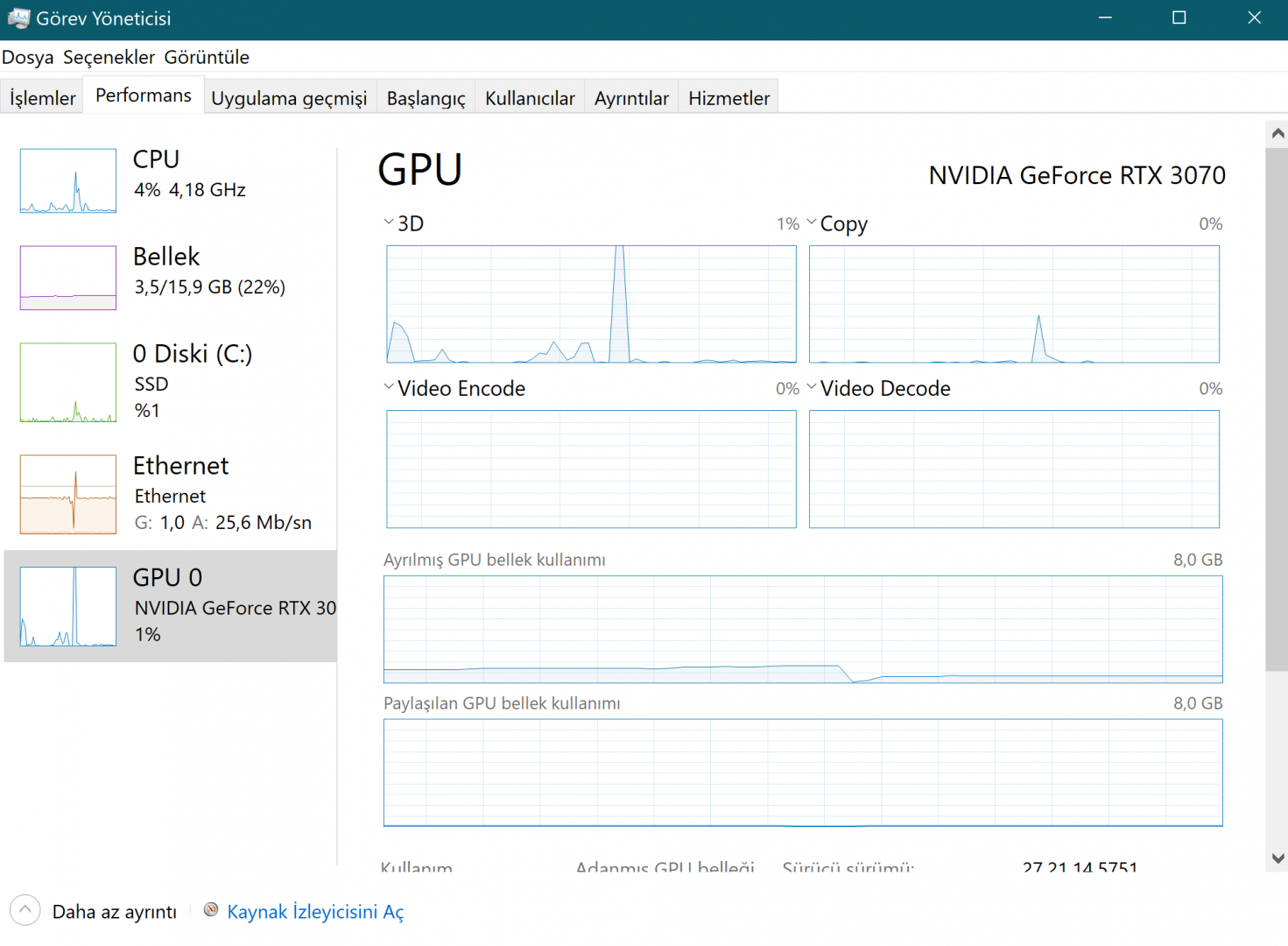Screen dimensions: 1288x946
Task: Click the NVIDIA GeForce RTX 3070 title
Action: (1077, 176)
